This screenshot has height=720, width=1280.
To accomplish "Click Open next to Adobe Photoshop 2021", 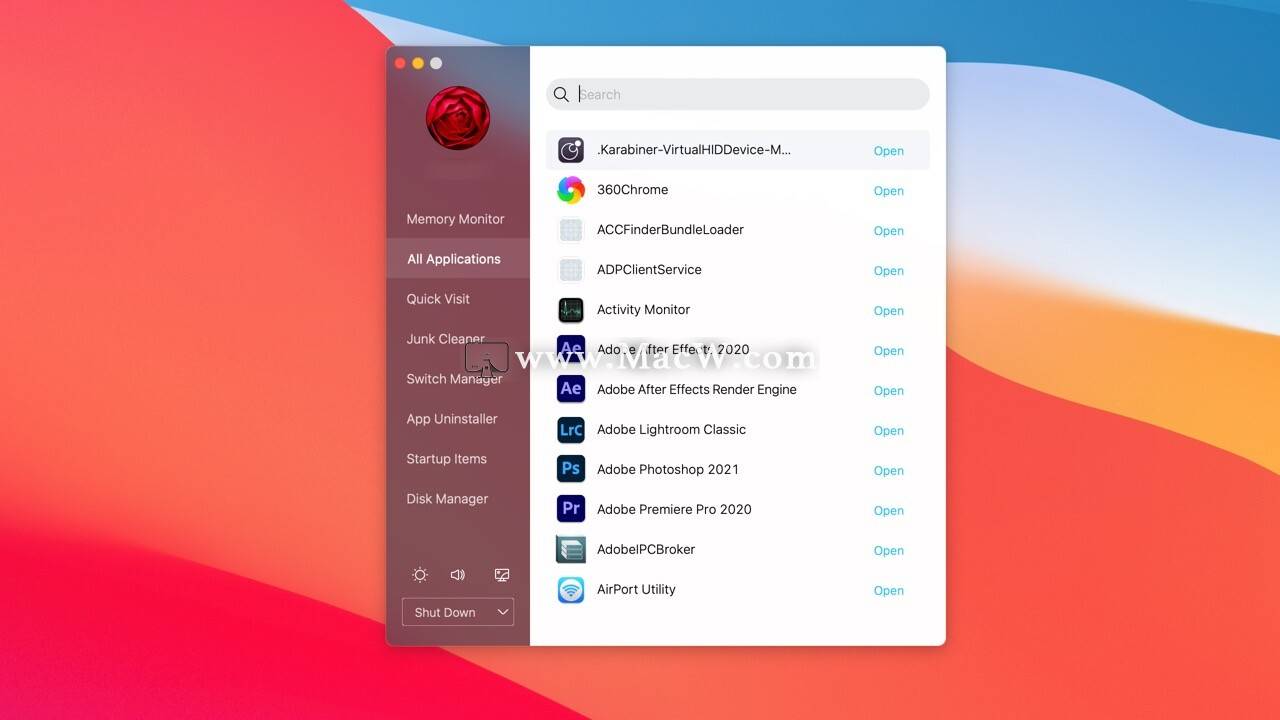I will [889, 471].
